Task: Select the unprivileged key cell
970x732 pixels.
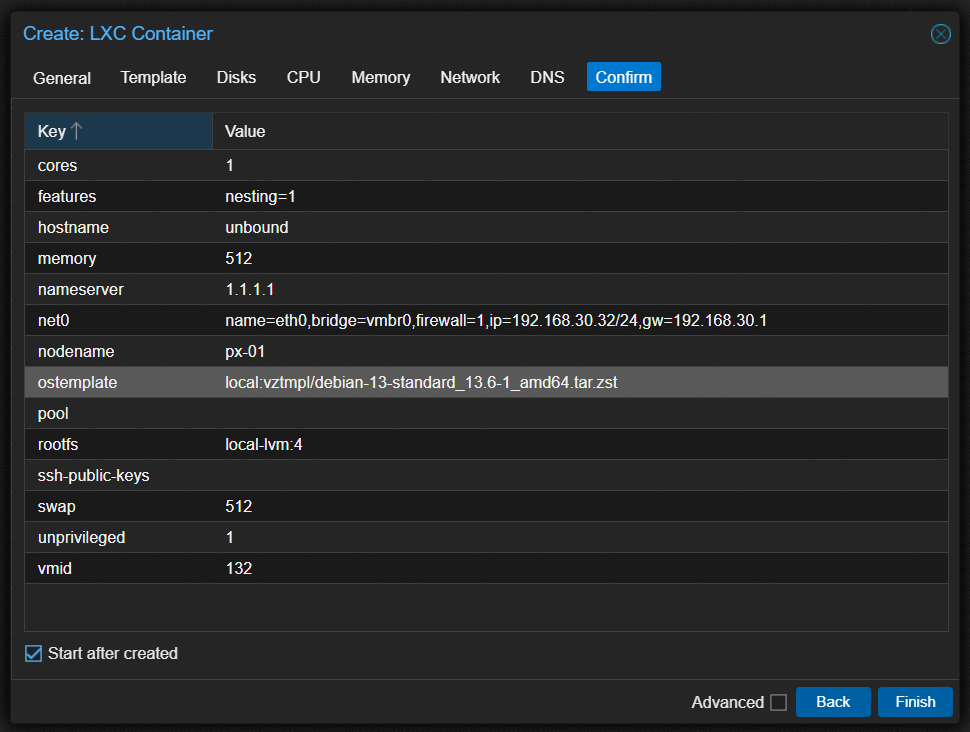Action: 118,537
